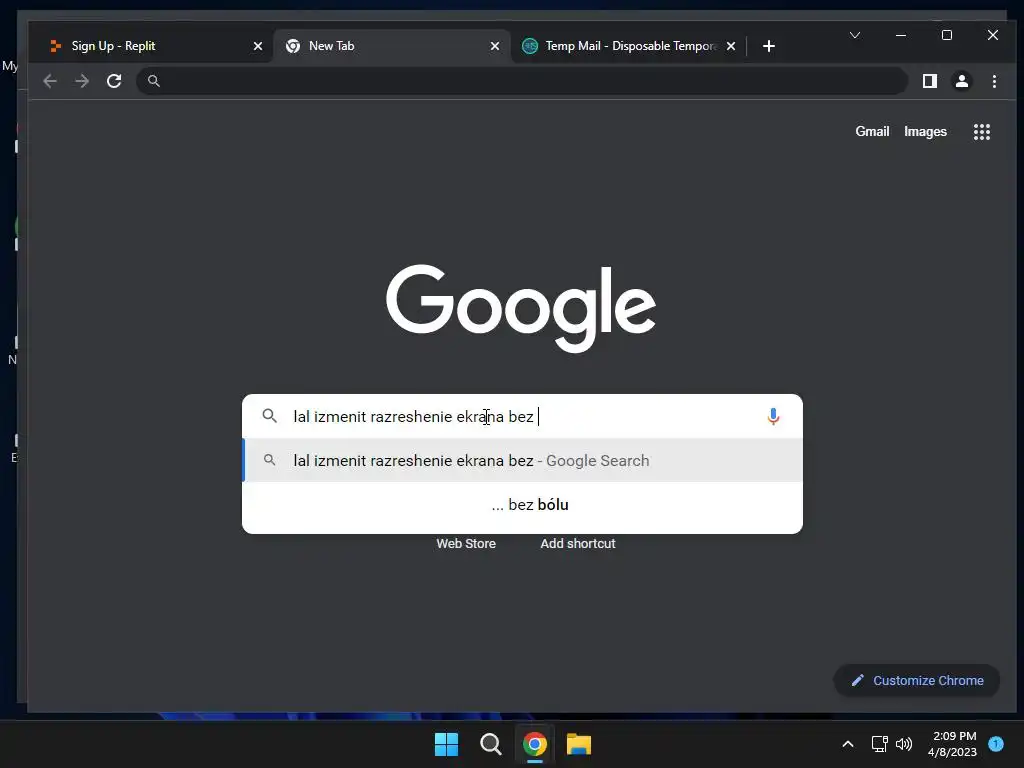The image size is (1024, 768).
Task: Minimize the Chrome window
Action: pos(901,35)
